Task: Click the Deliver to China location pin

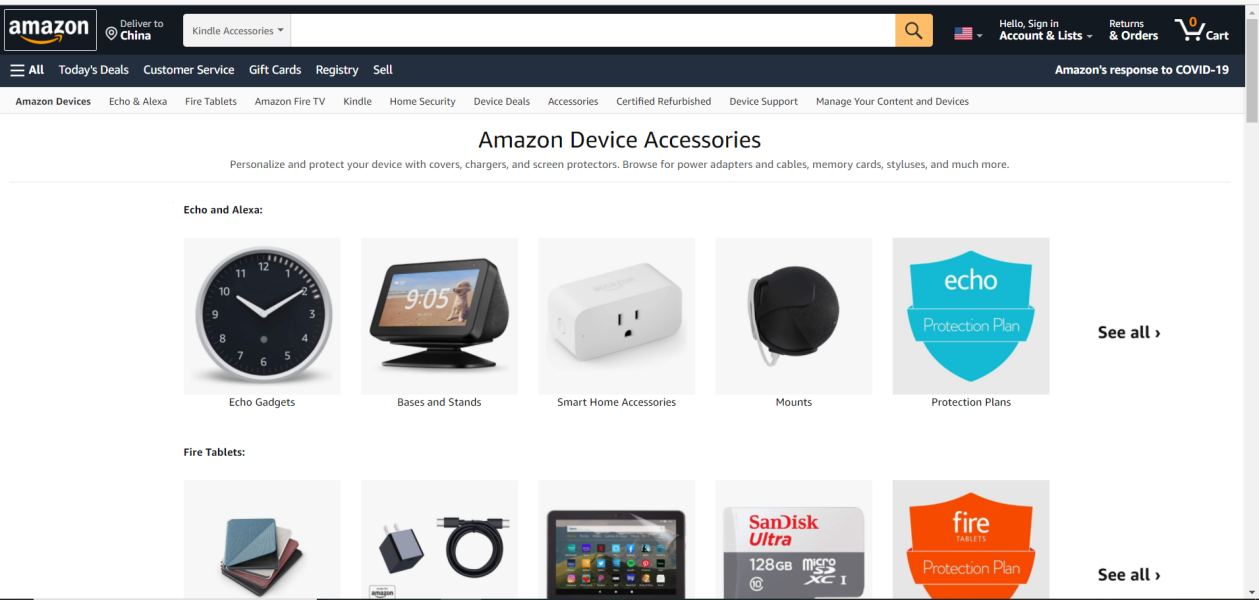Action: coord(111,34)
